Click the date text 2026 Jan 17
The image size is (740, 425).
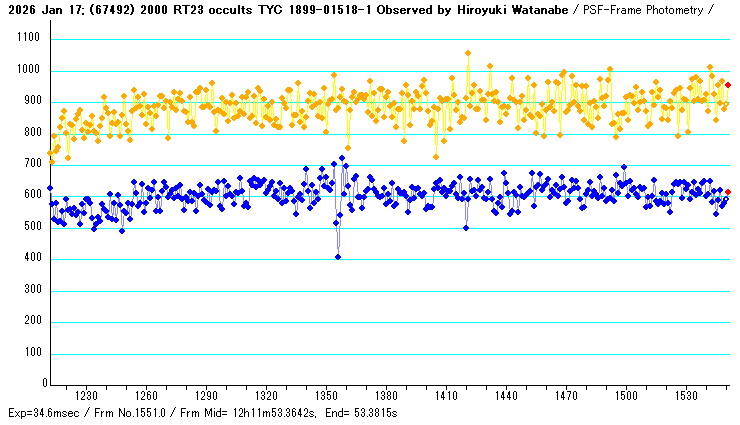pos(38,10)
